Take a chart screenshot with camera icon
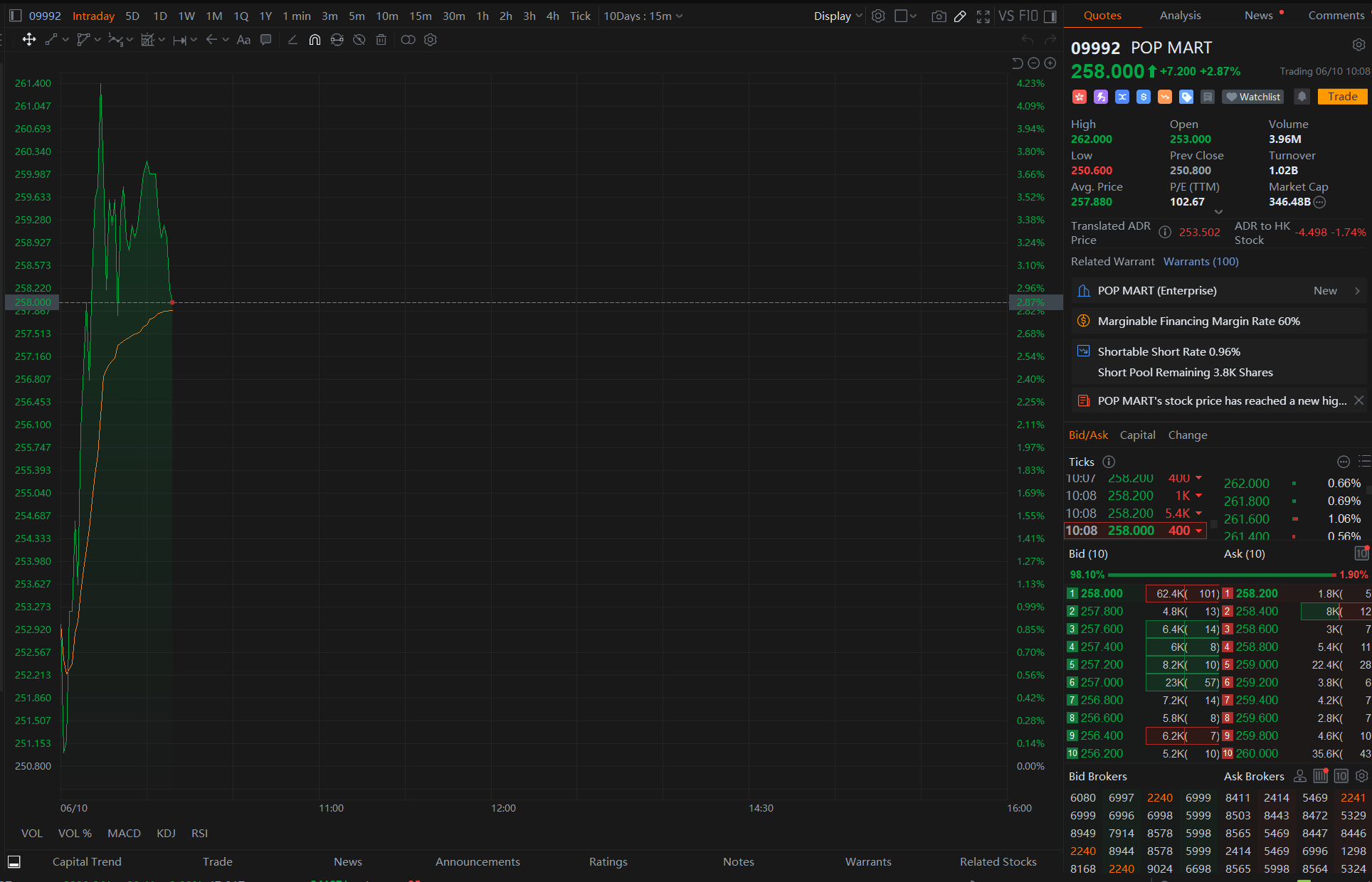This screenshot has width=1372, height=882. tap(939, 16)
